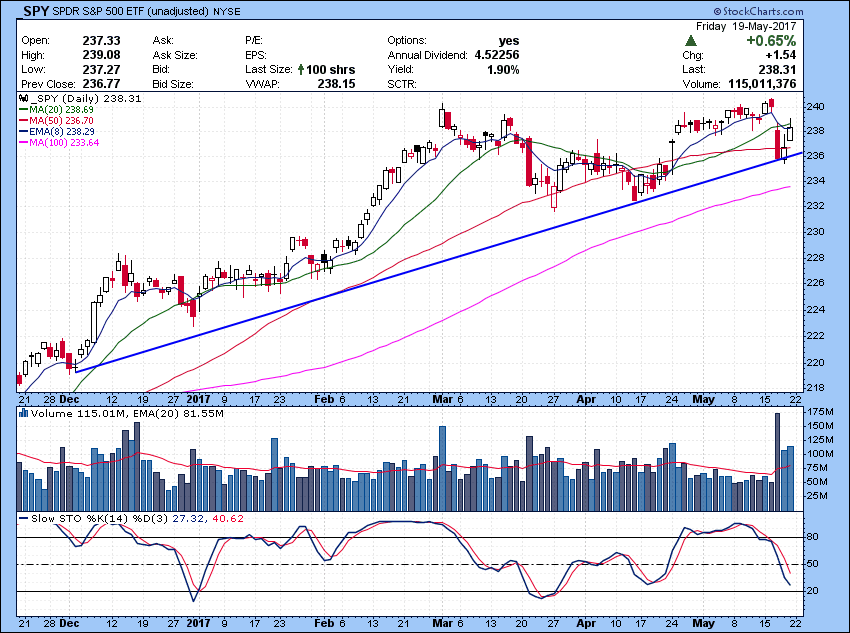Screen dimensions: 850x633
Task: Click the Mar label on the price chart axis
Action: point(442,399)
